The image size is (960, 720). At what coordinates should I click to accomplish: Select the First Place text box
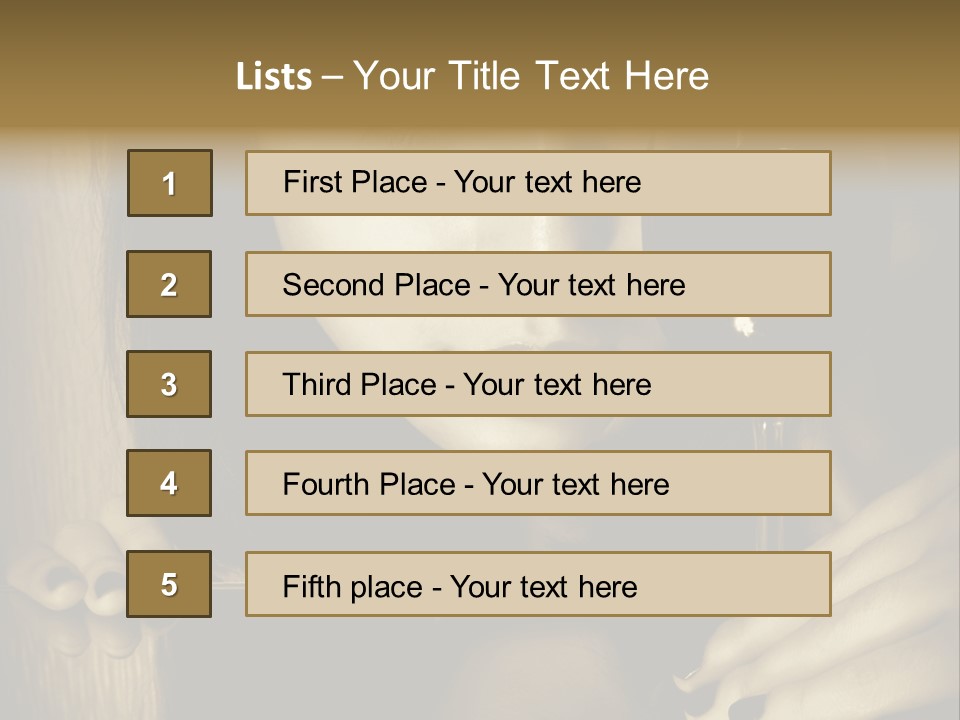point(538,183)
